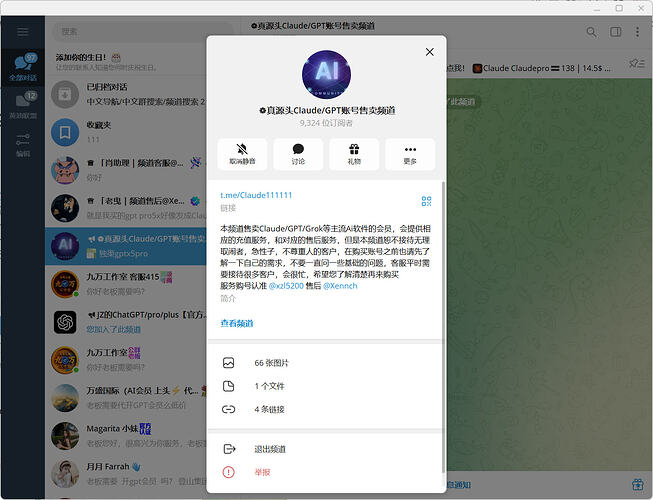Open the t.me/Claude111111 link
This screenshot has width=653, height=500.
point(256,195)
